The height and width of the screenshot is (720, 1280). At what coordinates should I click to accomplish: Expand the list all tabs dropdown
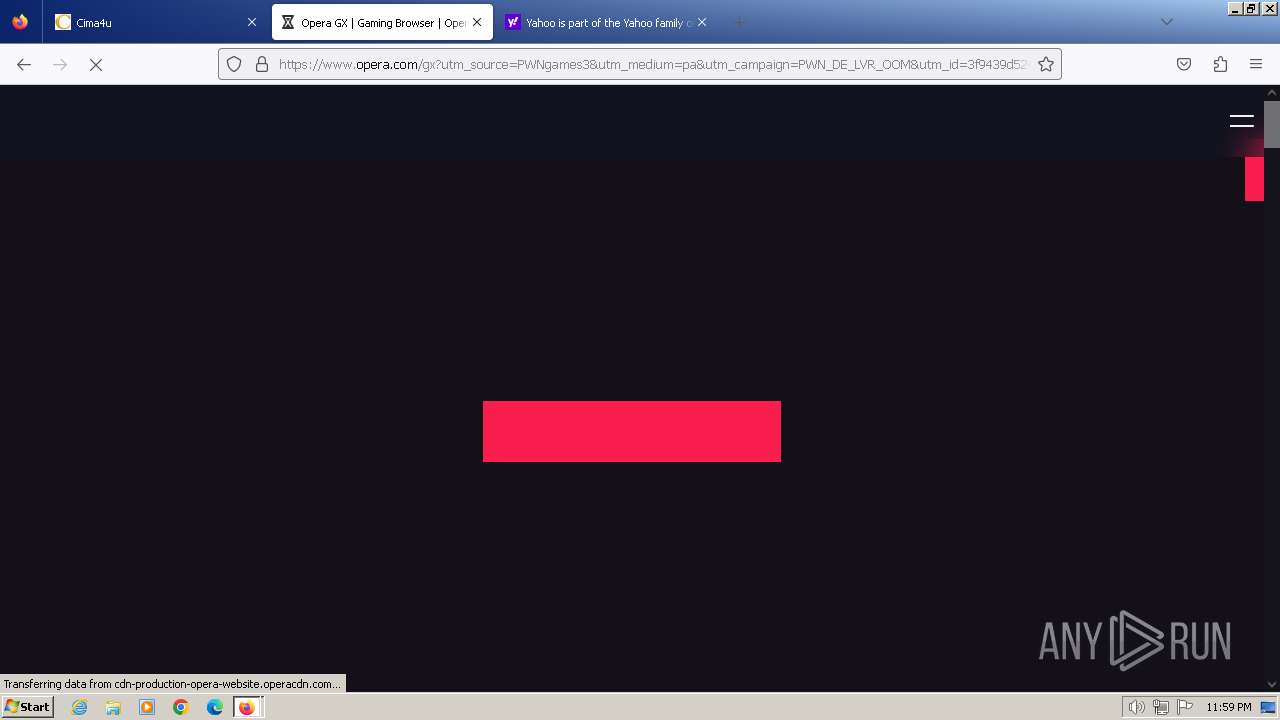point(1166,22)
